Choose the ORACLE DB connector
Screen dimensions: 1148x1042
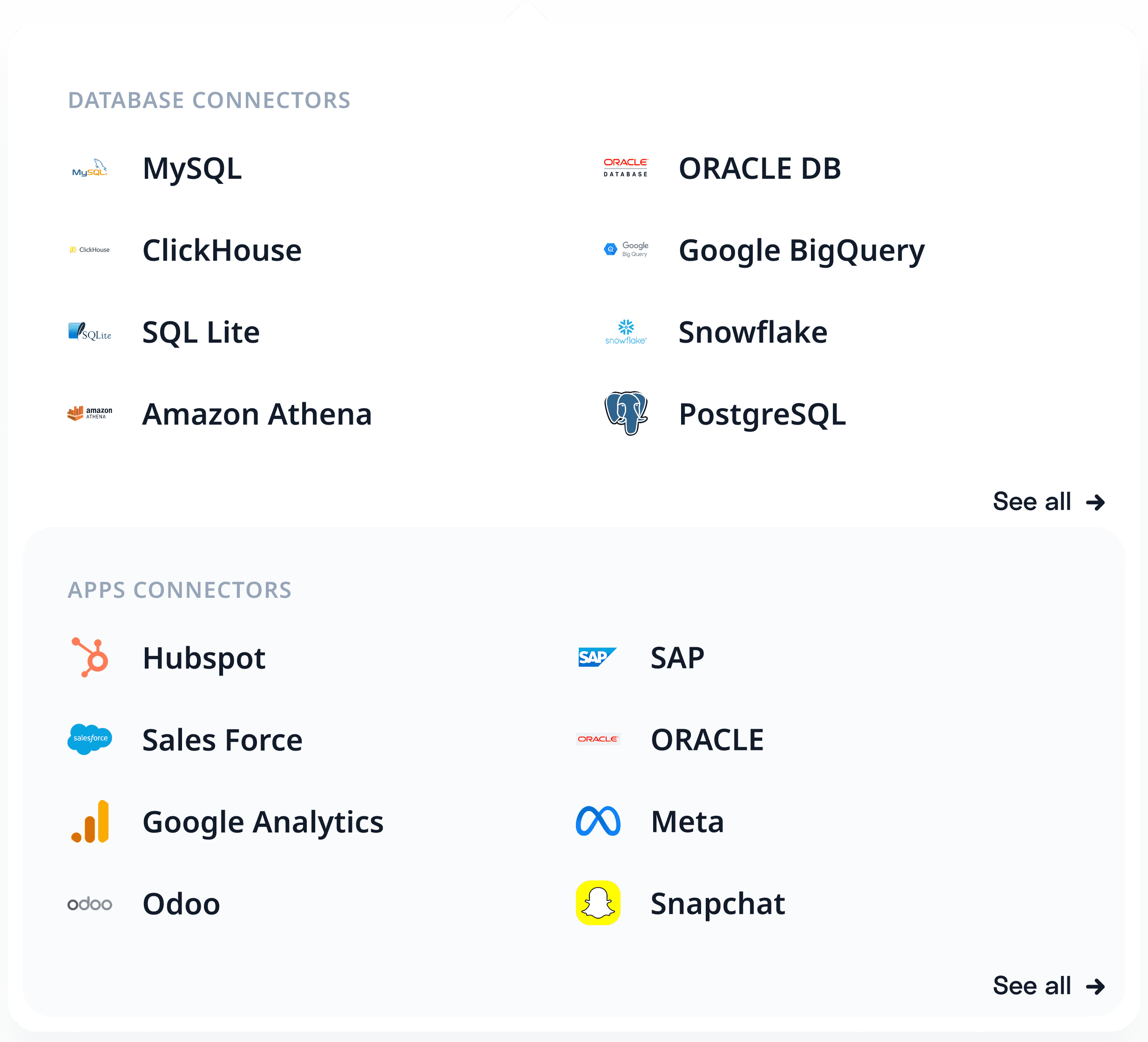tap(759, 169)
